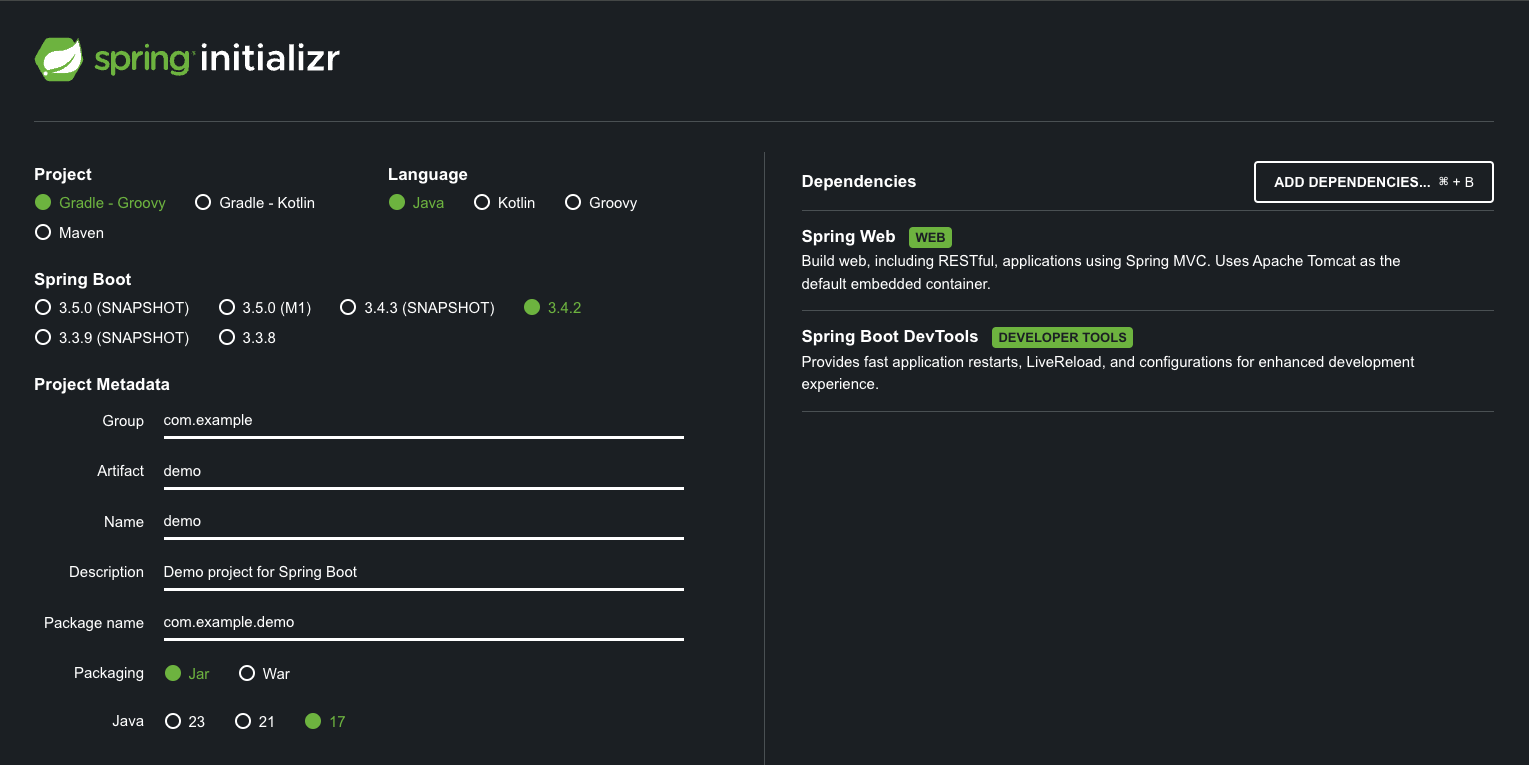The image size is (1529, 765).
Task: Edit the Package name field
Action: click(423, 622)
